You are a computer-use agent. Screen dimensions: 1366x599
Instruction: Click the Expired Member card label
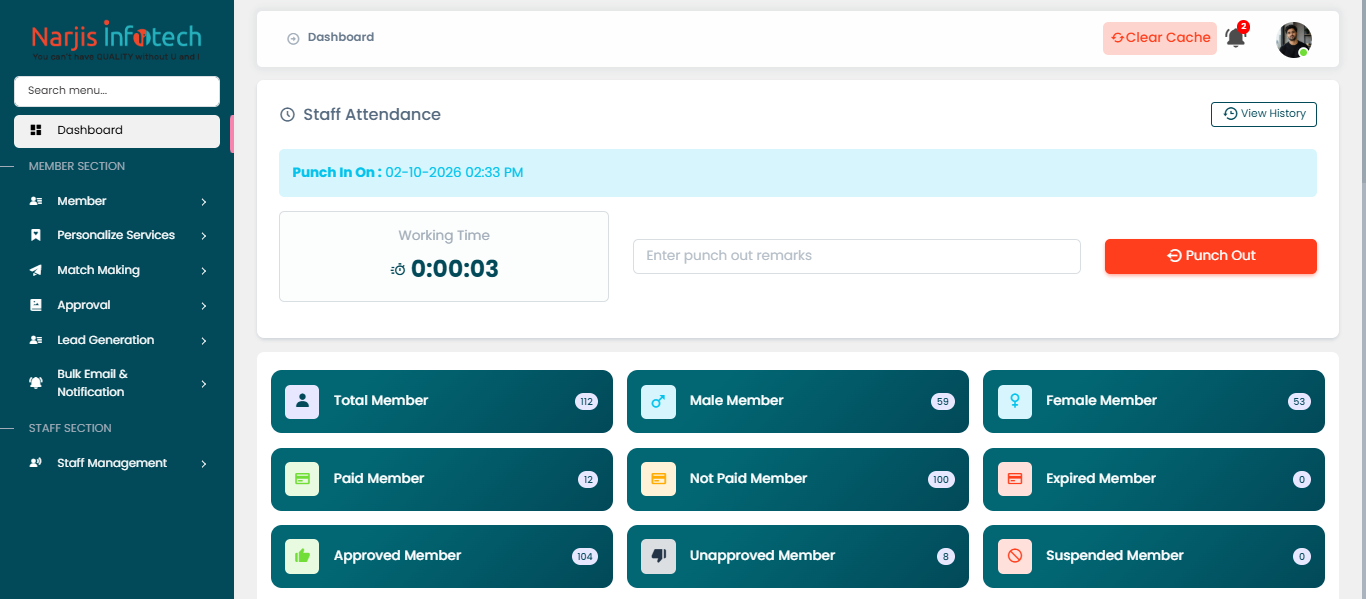1101,479
